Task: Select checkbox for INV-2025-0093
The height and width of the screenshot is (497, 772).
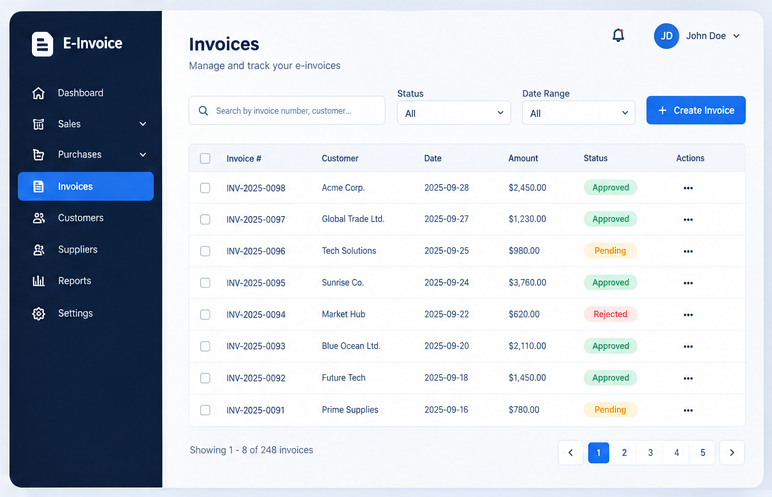Action: pyautogui.click(x=205, y=346)
